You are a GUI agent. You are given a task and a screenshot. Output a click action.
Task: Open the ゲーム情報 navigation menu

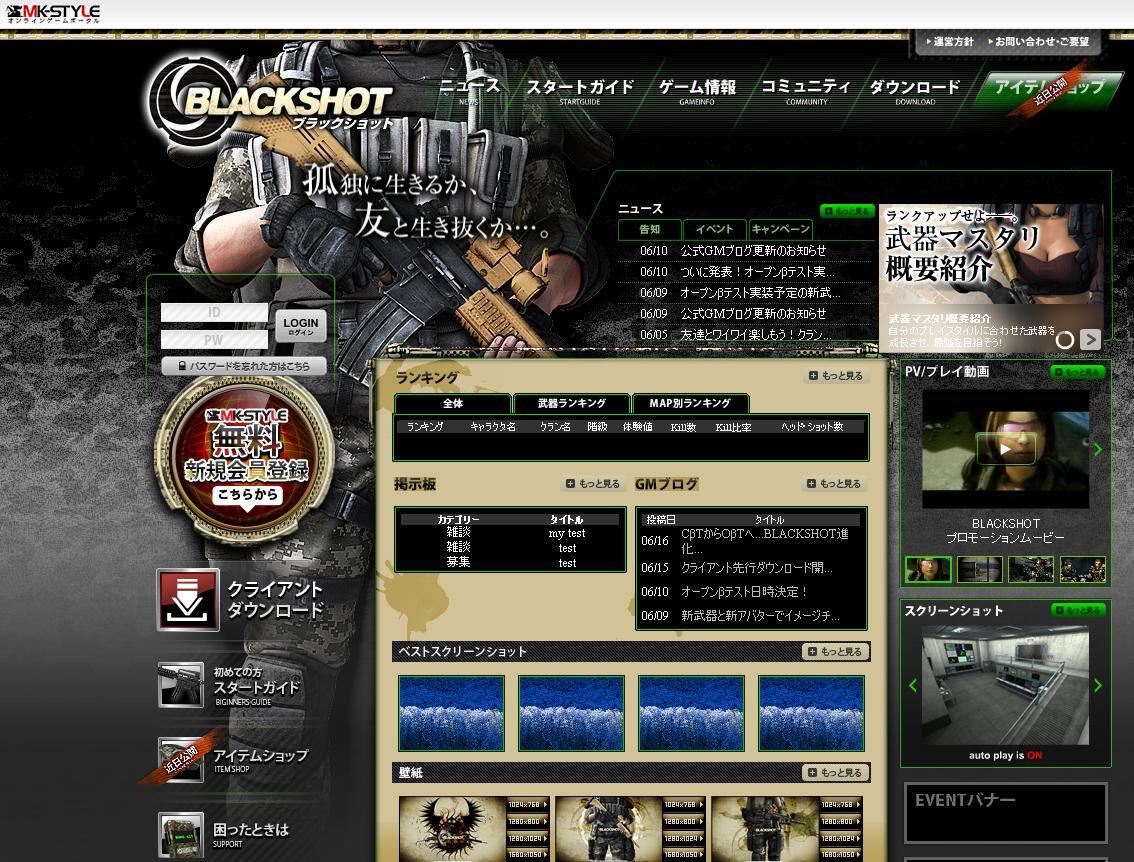pyautogui.click(x=697, y=90)
